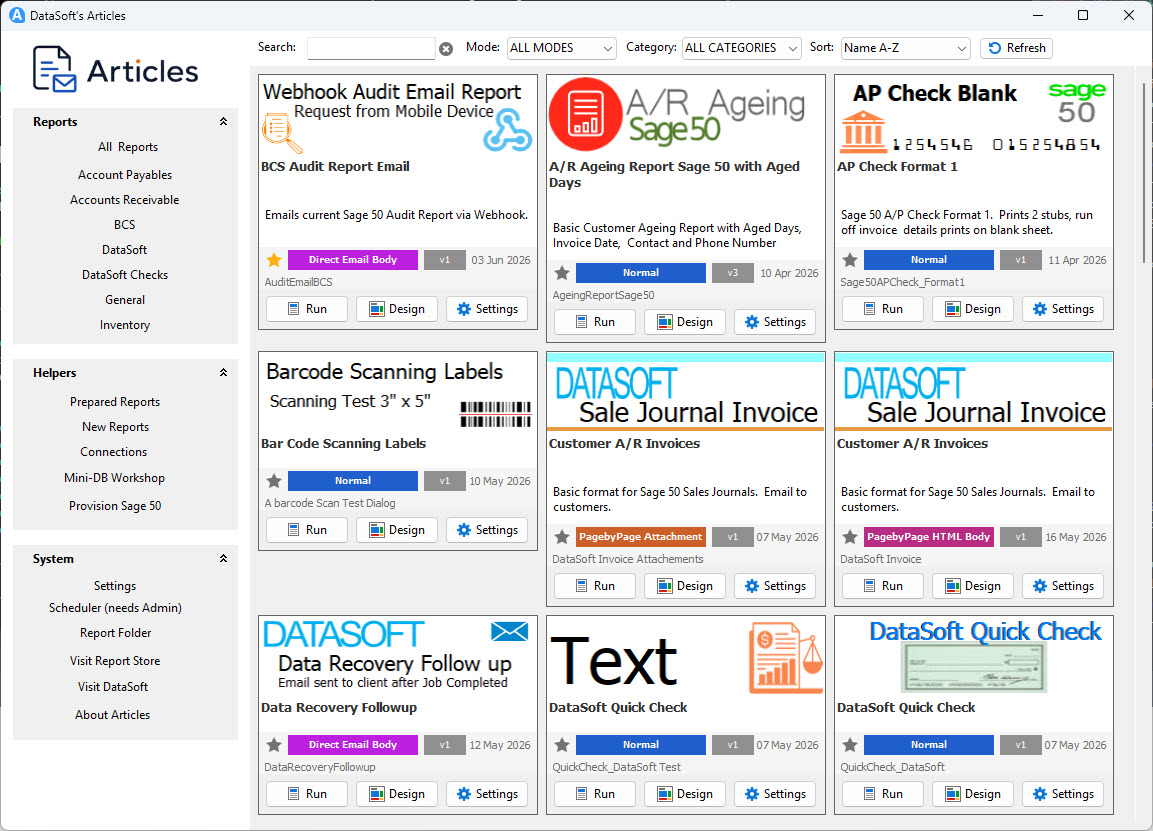Clear the search box with the X icon

[x=446, y=49]
